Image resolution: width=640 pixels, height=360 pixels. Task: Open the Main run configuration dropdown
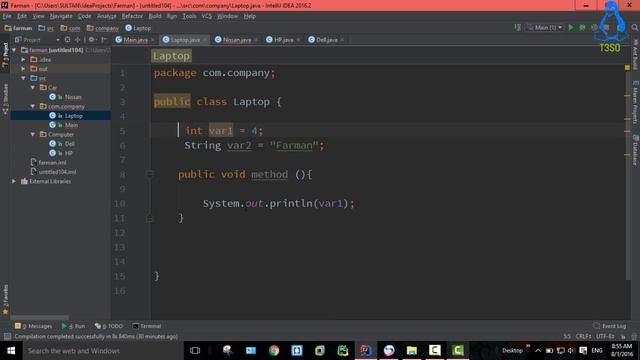(545, 27)
